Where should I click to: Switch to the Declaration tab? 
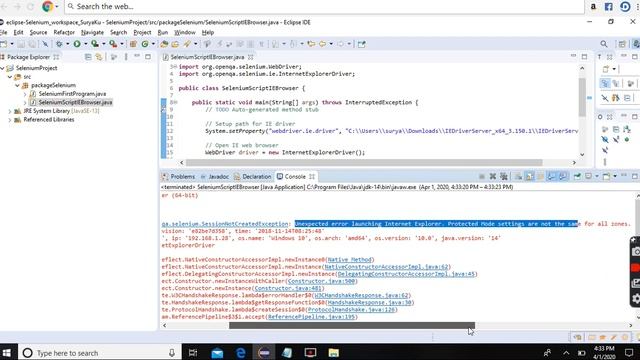(x=253, y=176)
